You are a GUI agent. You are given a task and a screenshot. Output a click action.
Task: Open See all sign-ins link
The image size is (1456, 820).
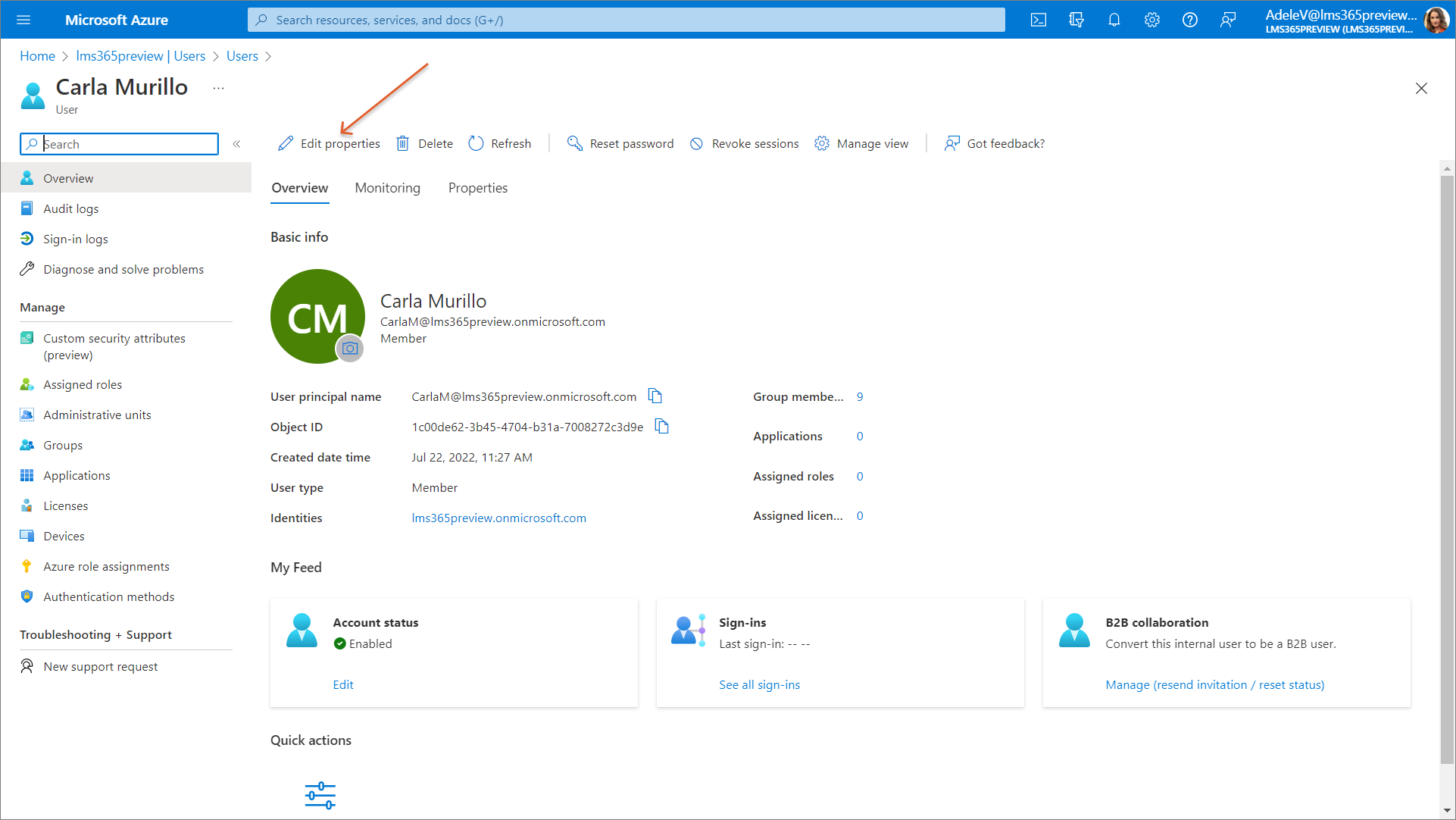click(x=759, y=685)
